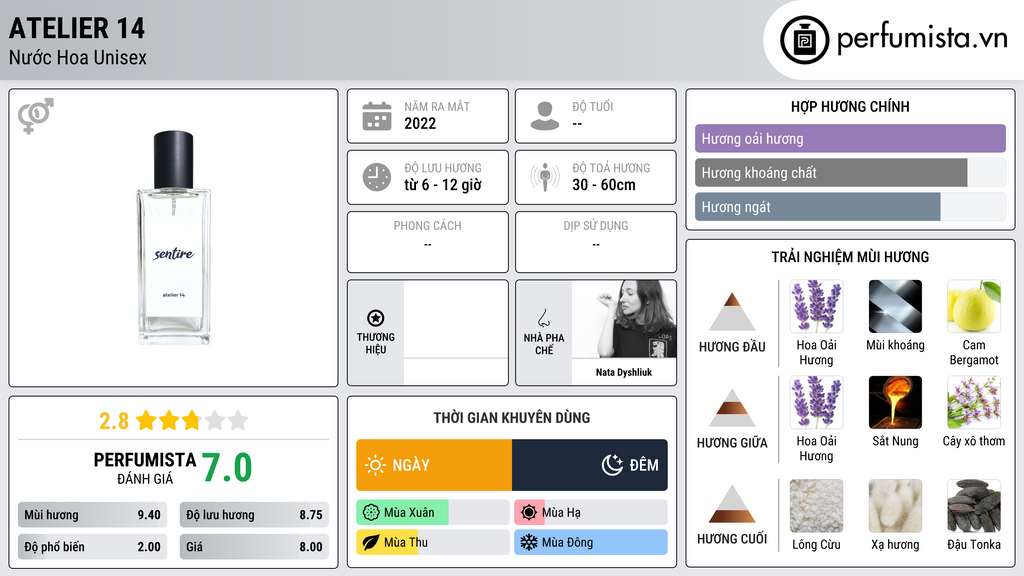
Task: Click the Phong cách card
Action: 428,242
